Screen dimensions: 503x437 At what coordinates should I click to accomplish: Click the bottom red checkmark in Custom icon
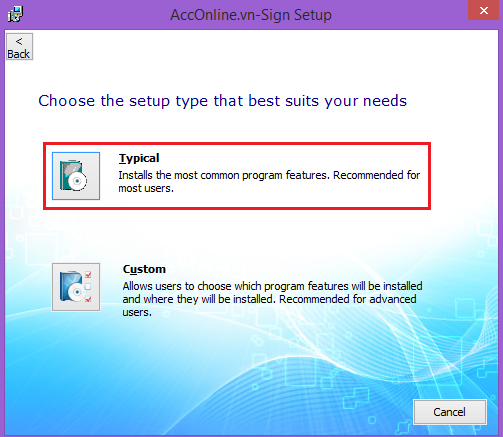[x=88, y=299]
